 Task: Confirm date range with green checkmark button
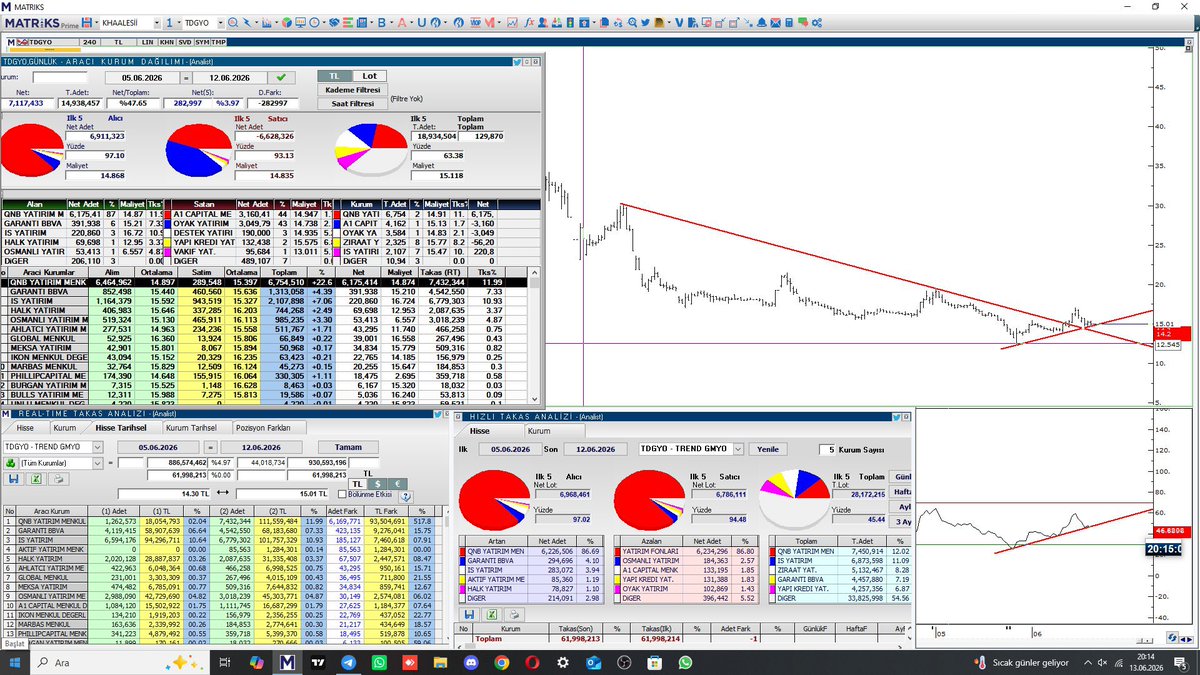[281, 77]
